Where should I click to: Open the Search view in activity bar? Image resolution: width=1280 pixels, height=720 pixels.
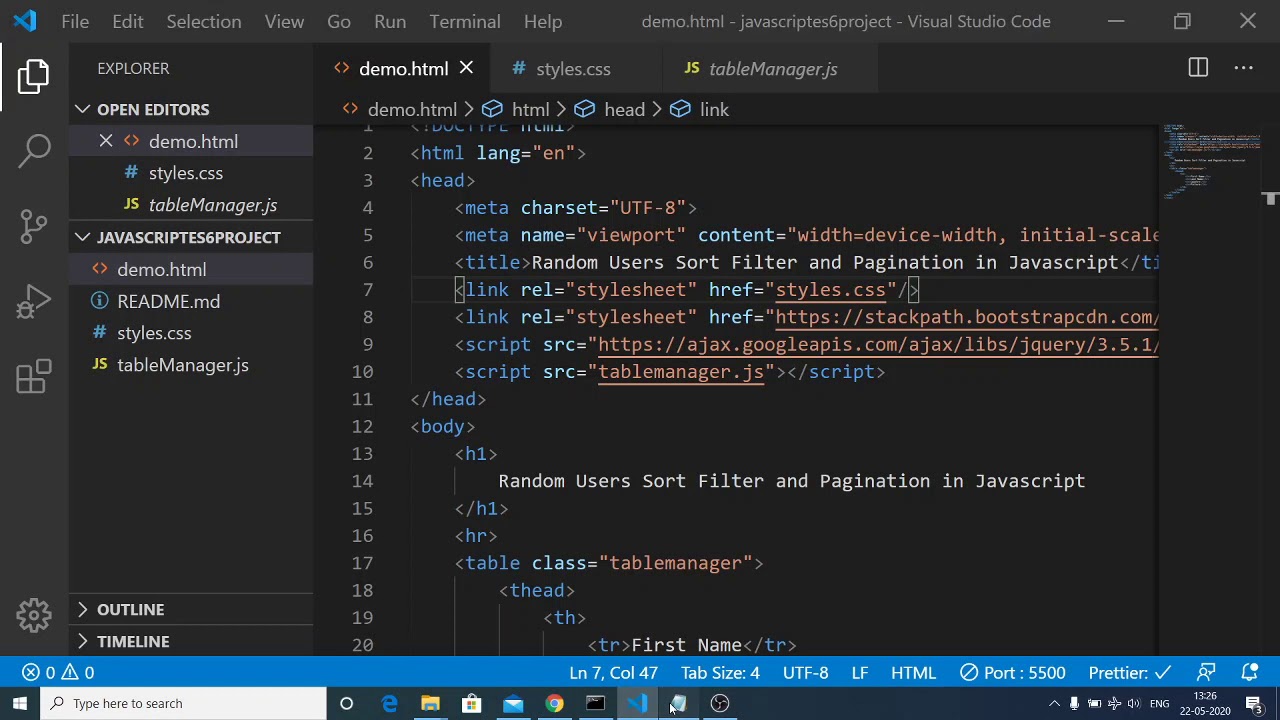[34, 151]
